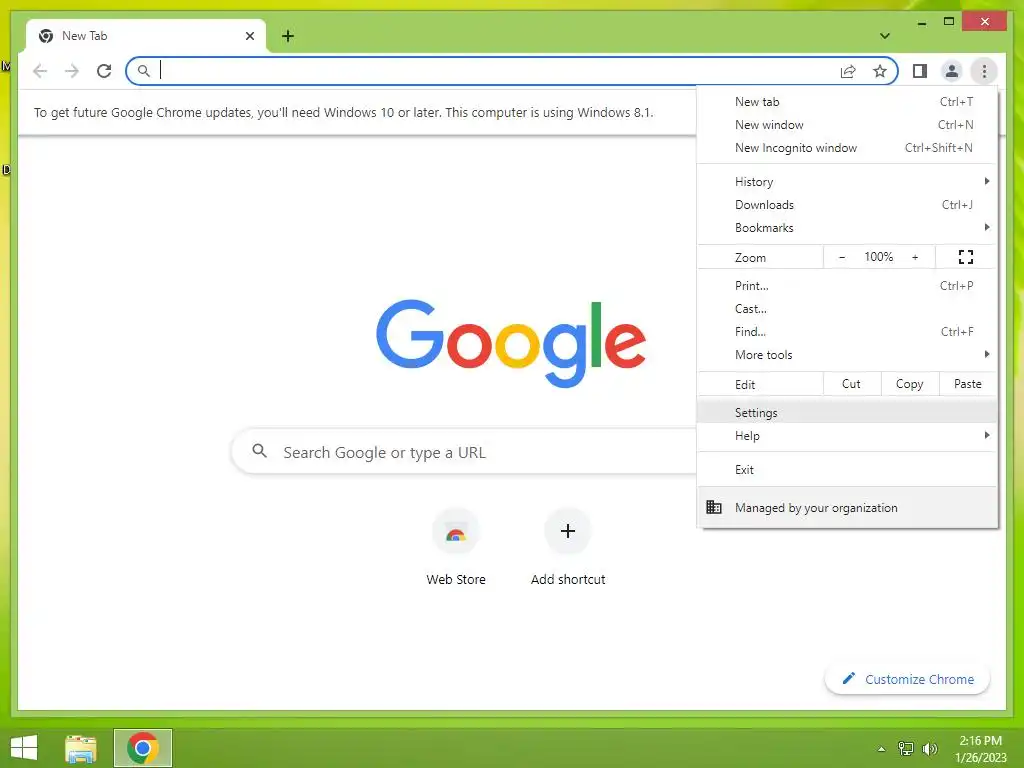Expand the Help submenu
This screenshot has width=1024, height=768.
[x=848, y=436]
